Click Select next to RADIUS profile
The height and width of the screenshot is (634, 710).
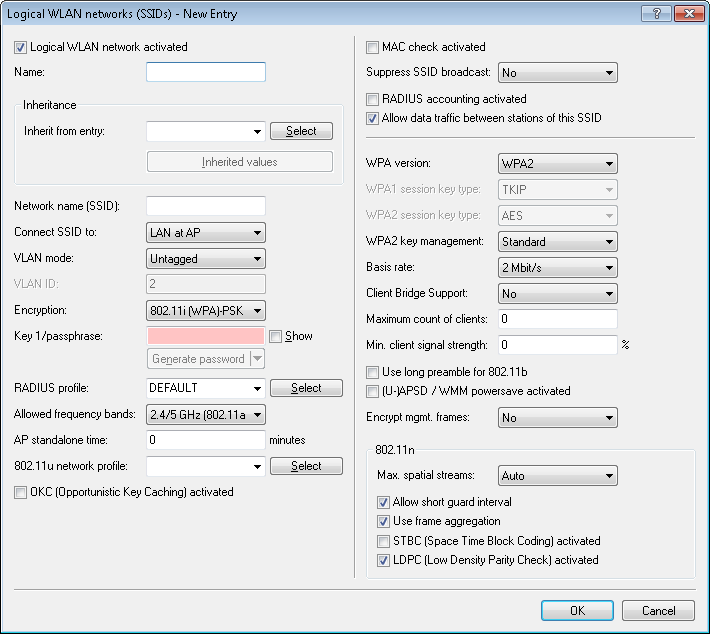pyautogui.click(x=306, y=388)
